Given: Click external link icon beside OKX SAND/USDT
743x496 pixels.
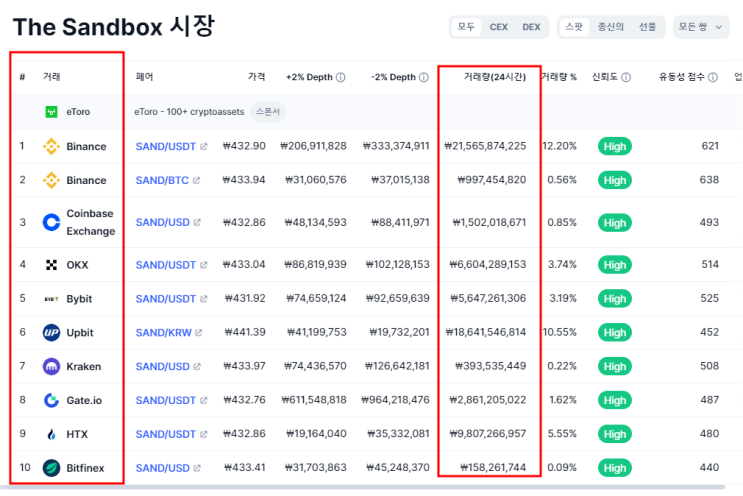Looking at the screenshot, I should pyautogui.click(x=203, y=265).
